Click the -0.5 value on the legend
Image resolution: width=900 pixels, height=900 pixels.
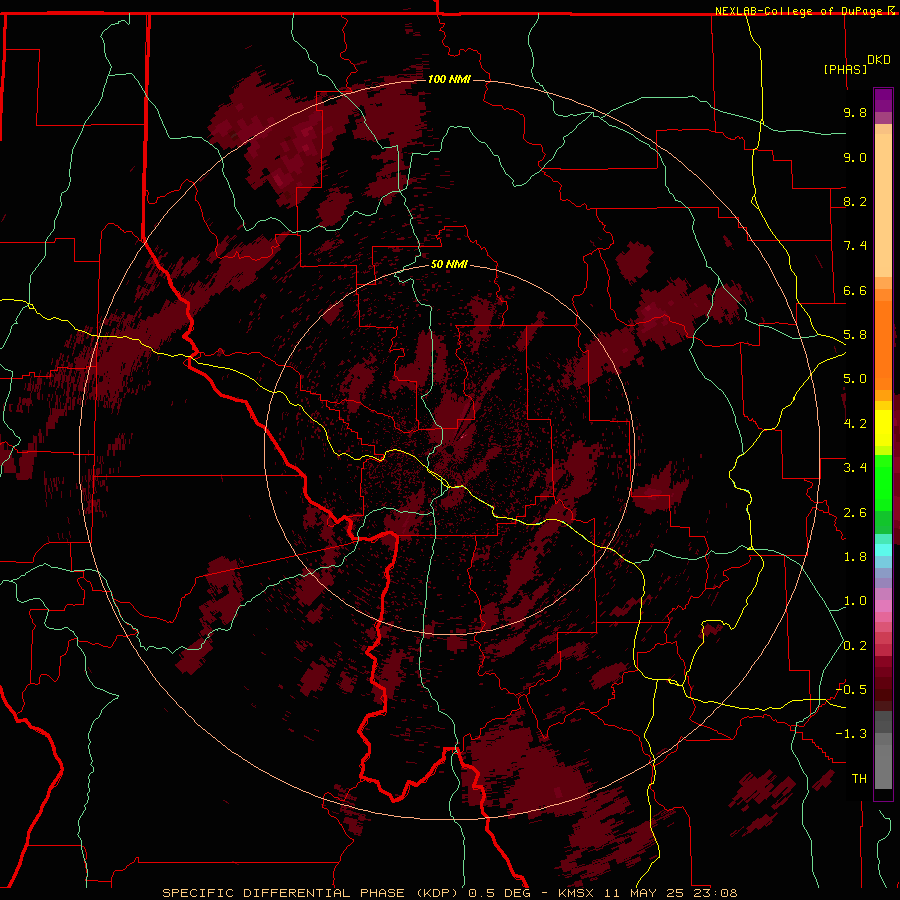851,690
